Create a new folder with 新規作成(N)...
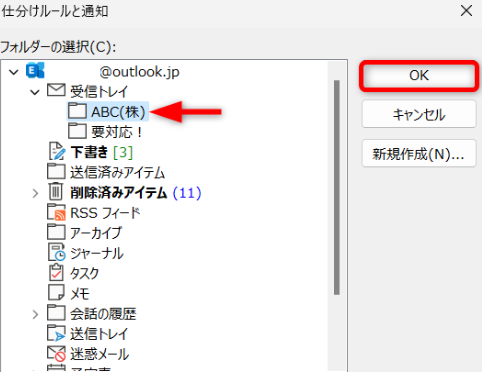The width and height of the screenshot is (482, 372). click(419, 153)
